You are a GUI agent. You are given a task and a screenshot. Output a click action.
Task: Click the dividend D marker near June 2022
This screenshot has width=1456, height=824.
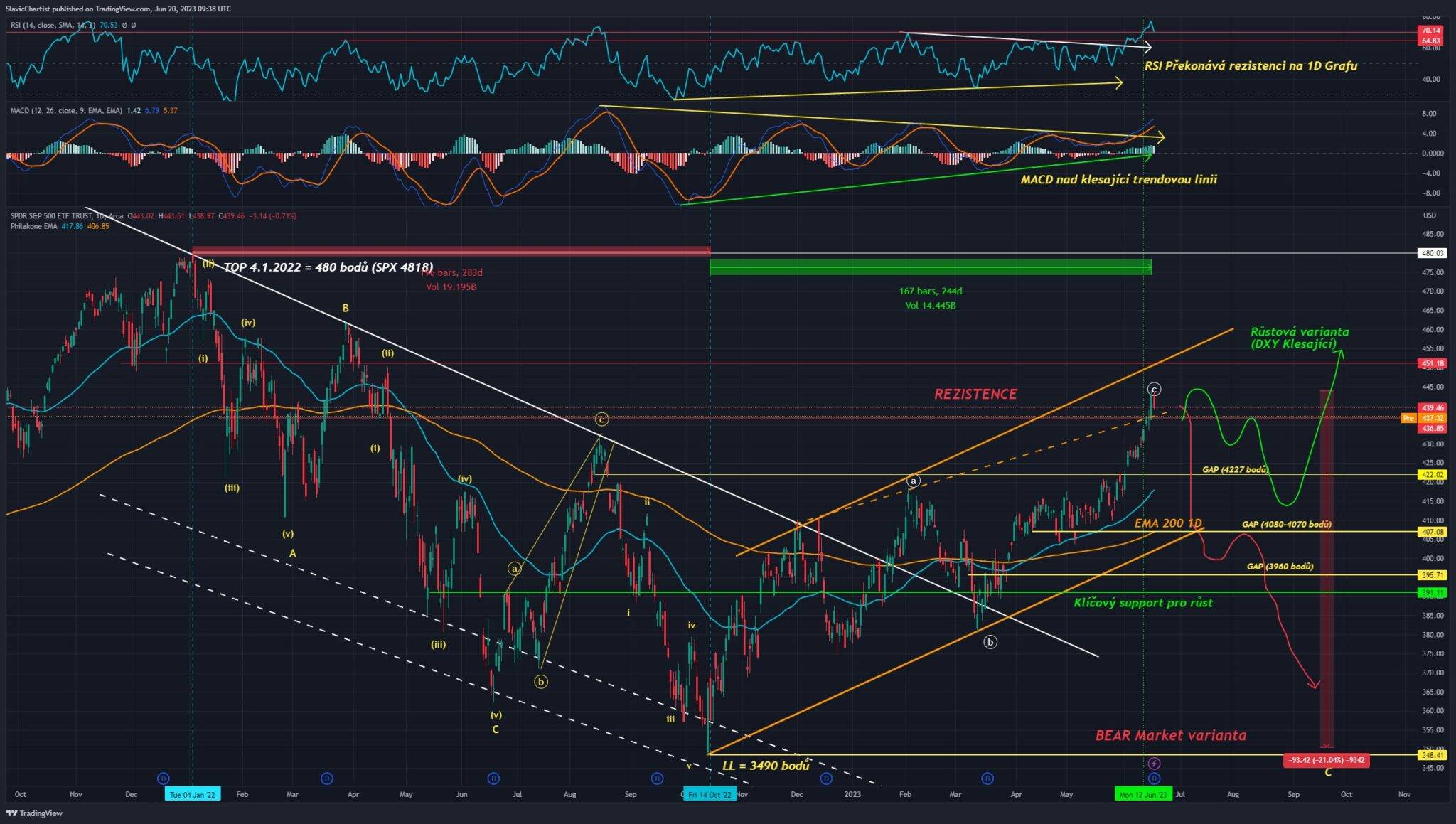tap(493, 778)
